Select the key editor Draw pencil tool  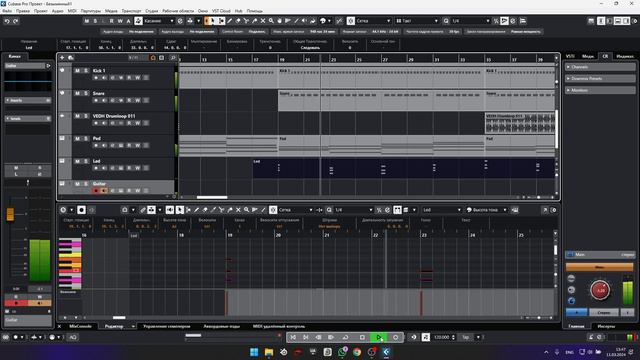click(x=196, y=210)
